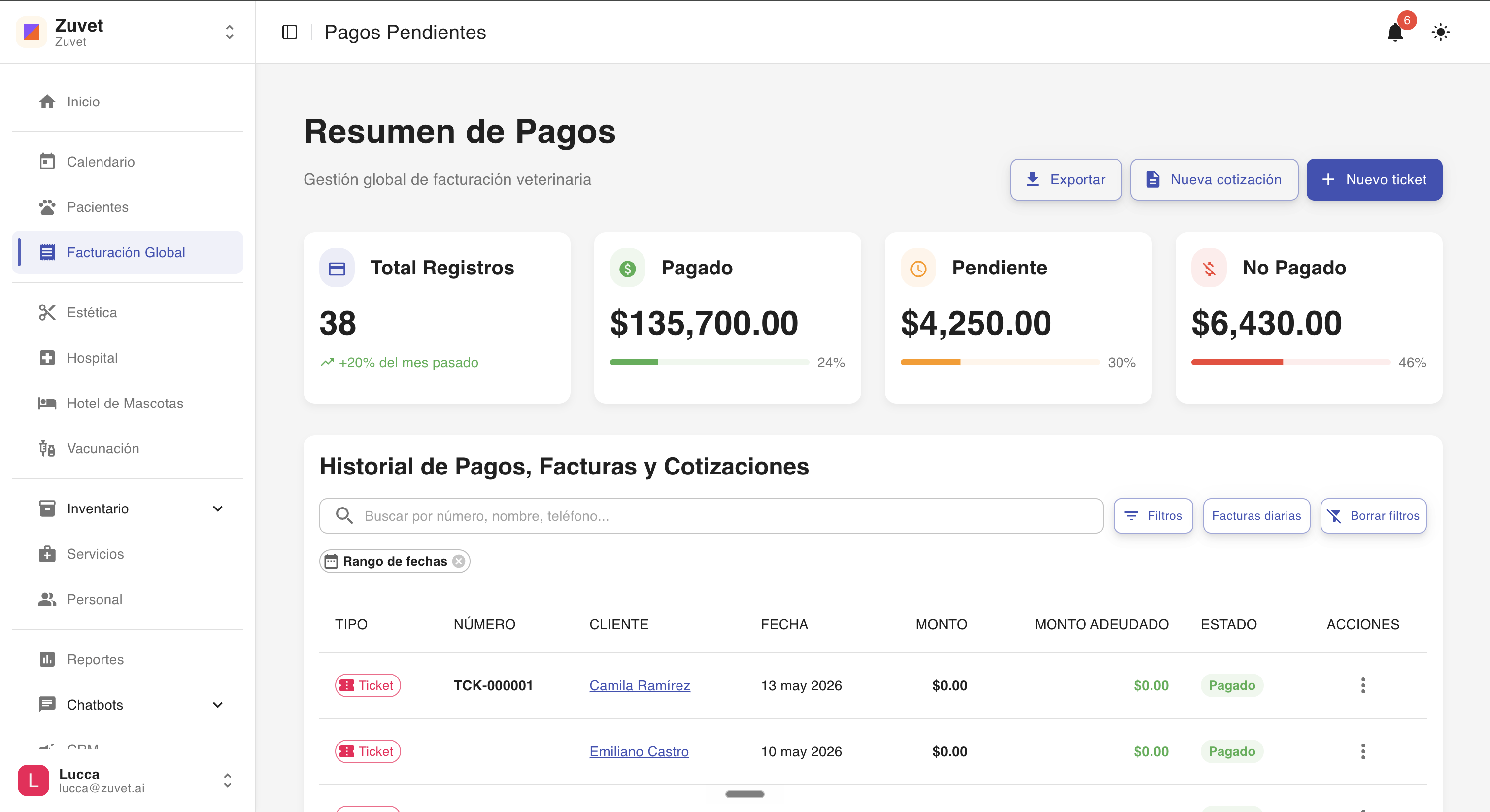The image size is (1490, 812).
Task: Click Pagado status for Camila Ramírez
Action: (x=1231, y=685)
